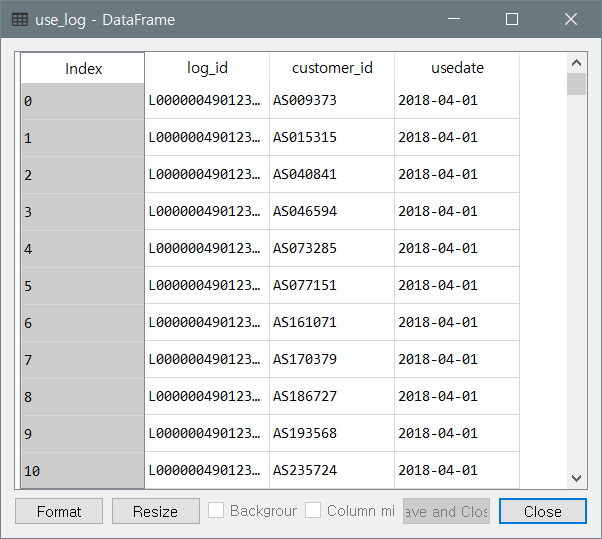The image size is (602, 539).
Task: Select customer_id cell AS077151
Action: (332, 285)
